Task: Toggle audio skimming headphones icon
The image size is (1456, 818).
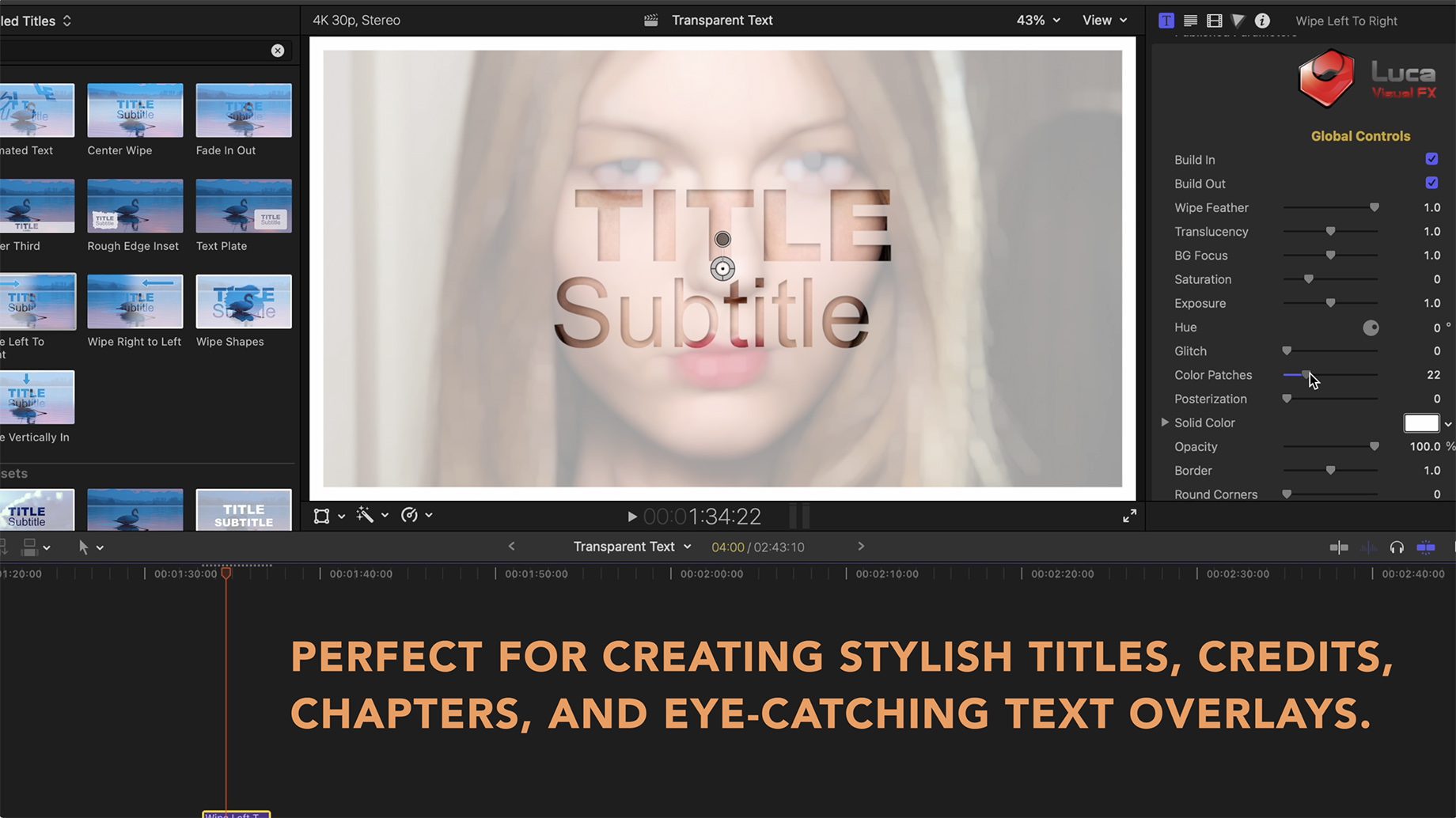Action: point(1397,547)
